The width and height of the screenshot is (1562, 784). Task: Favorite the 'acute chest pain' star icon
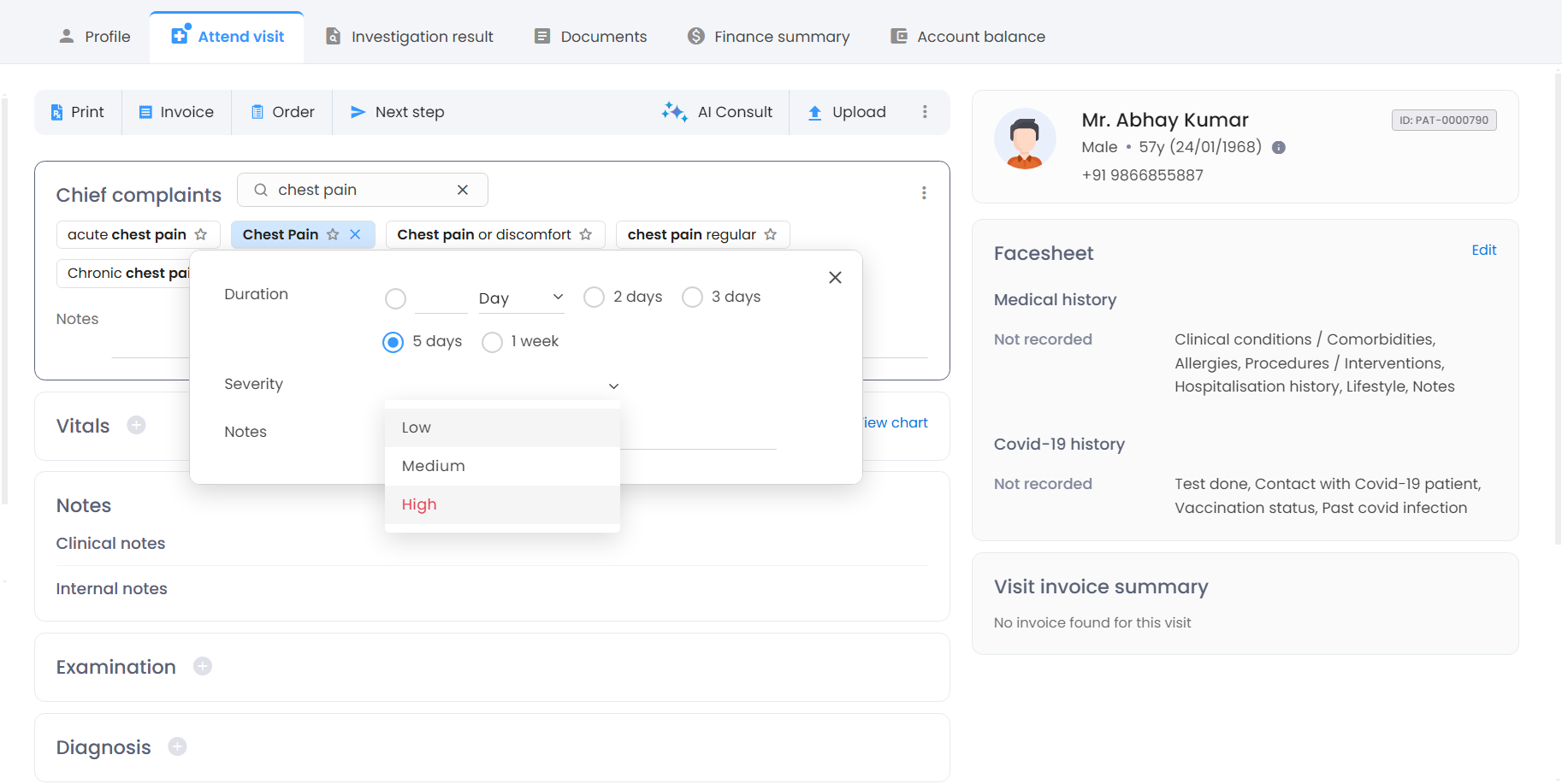tap(201, 234)
